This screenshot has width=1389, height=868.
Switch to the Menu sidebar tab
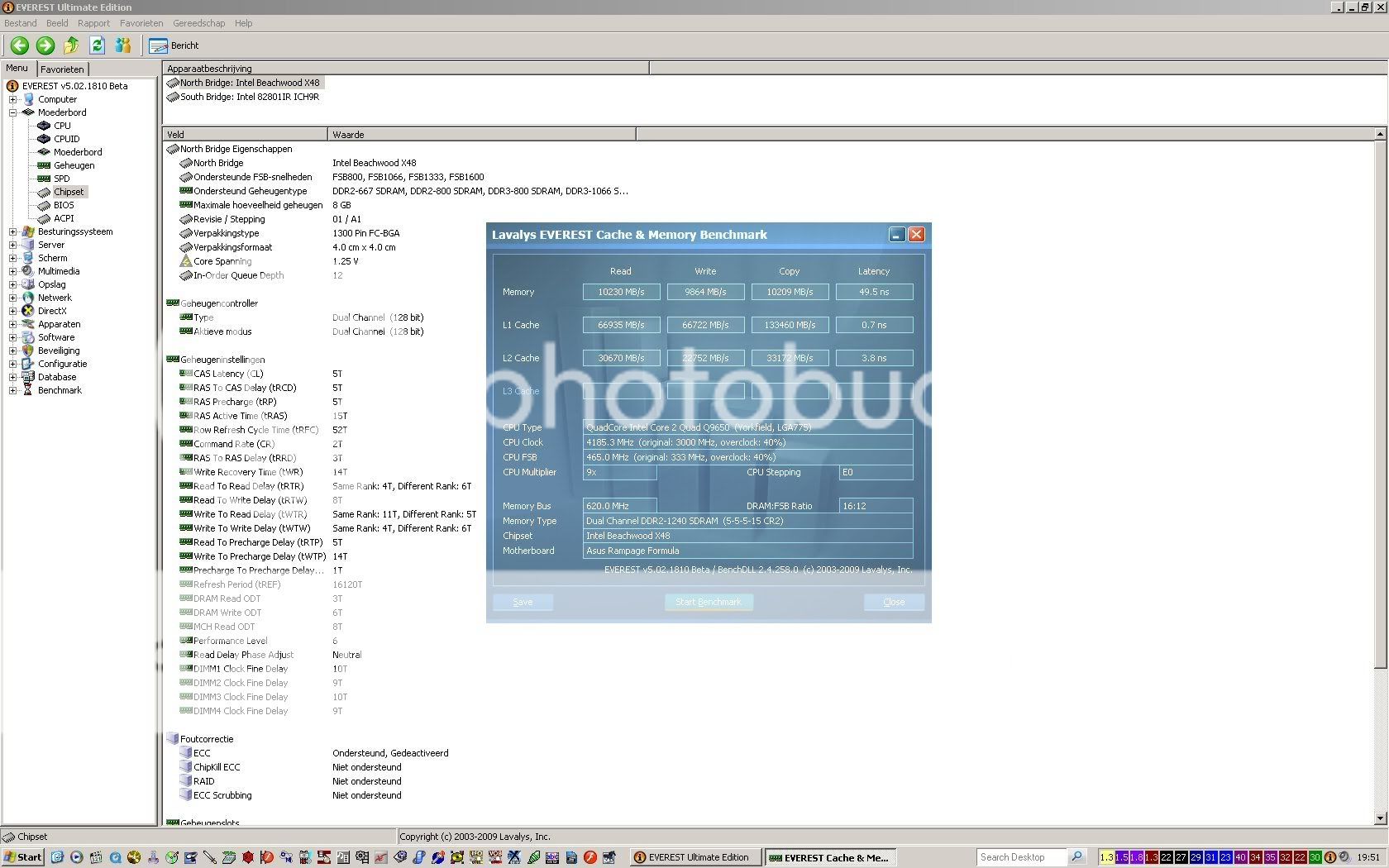click(x=17, y=69)
